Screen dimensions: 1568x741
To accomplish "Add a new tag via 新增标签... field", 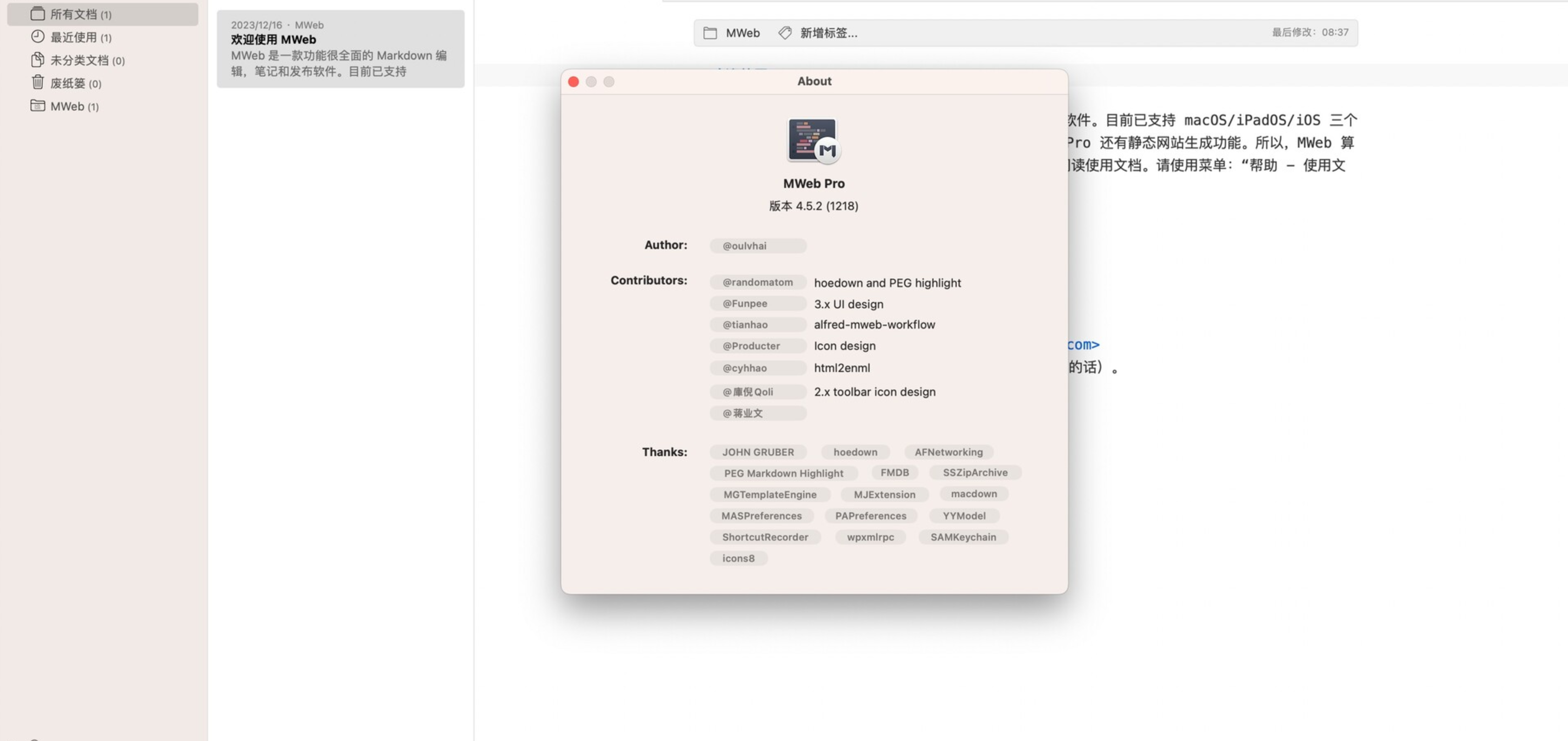I will click(829, 33).
